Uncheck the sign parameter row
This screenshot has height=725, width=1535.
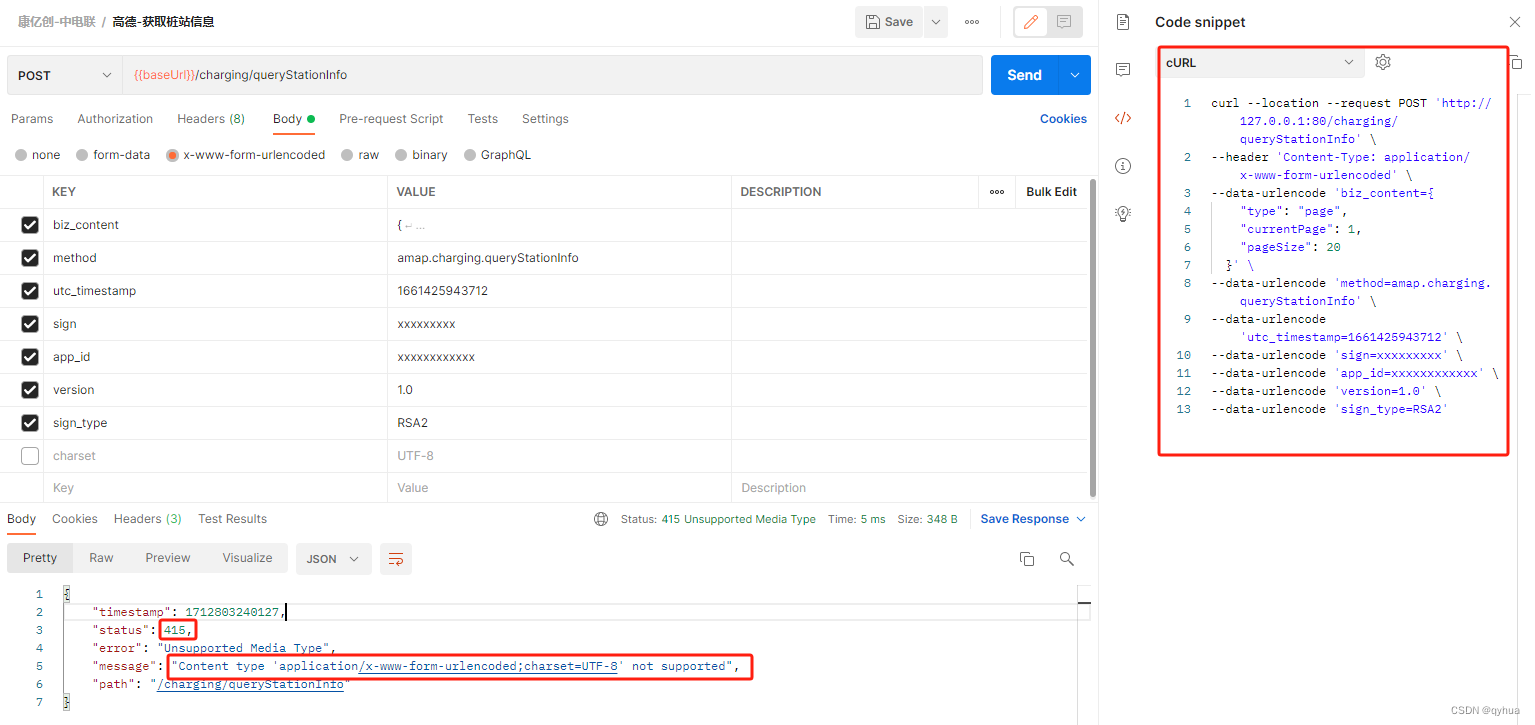click(x=29, y=323)
